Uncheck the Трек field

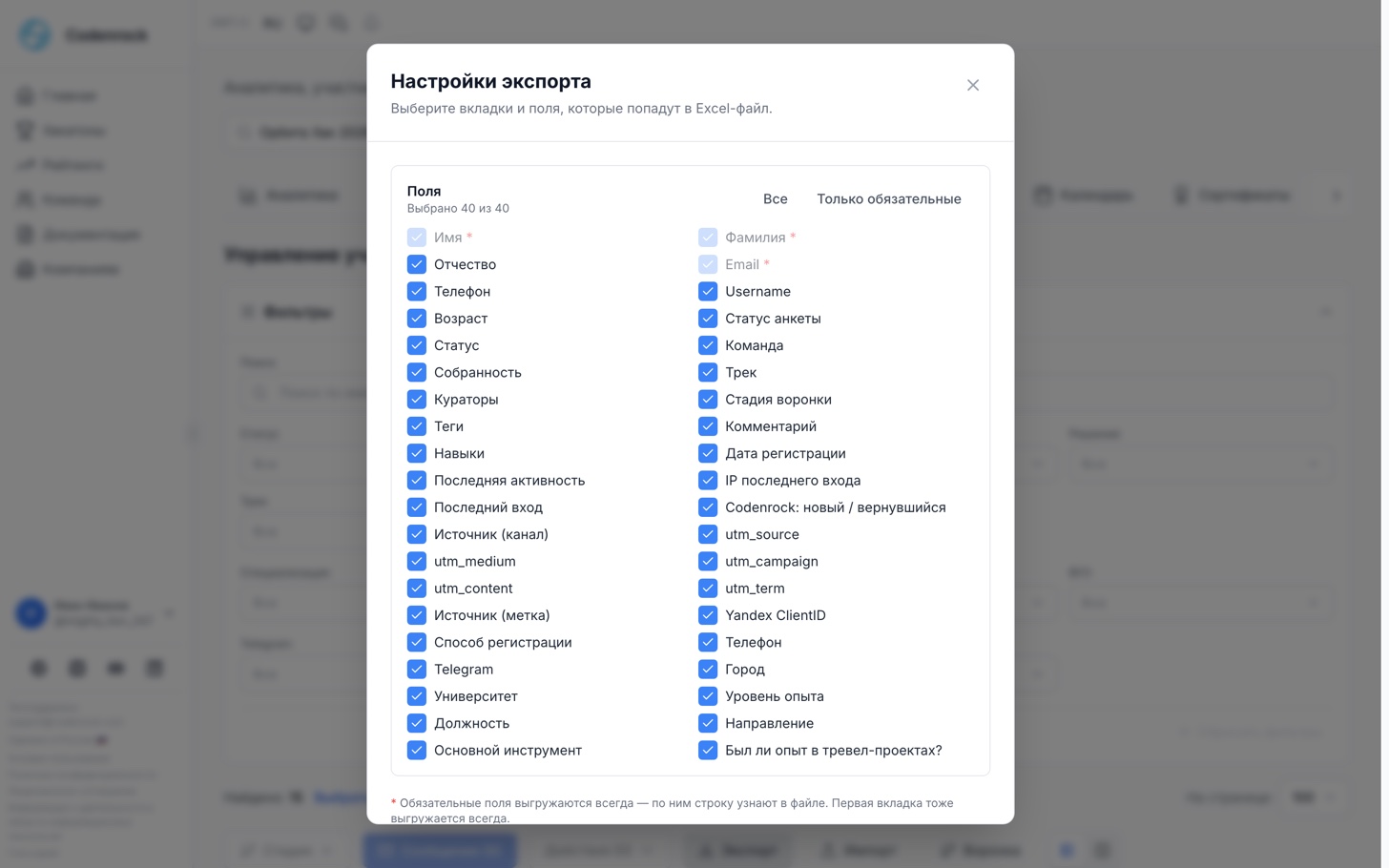tap(708, 372)
